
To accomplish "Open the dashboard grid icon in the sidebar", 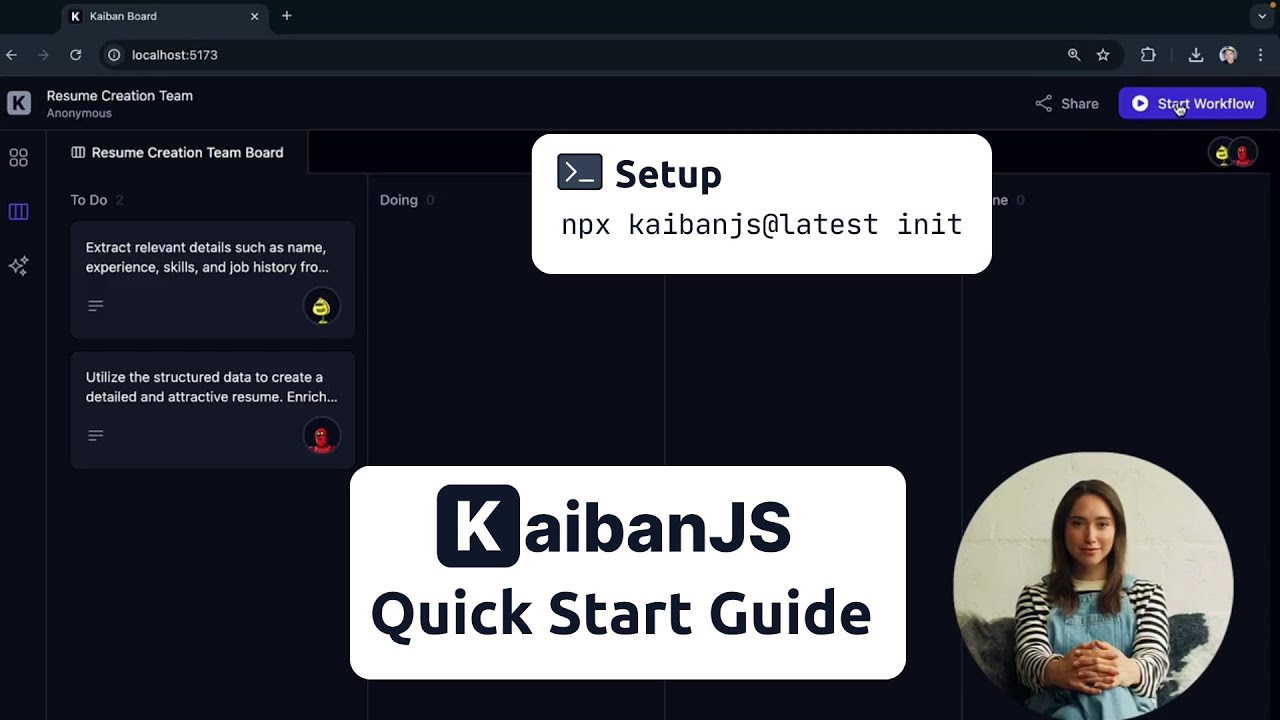I will click(x=18, y=158).
